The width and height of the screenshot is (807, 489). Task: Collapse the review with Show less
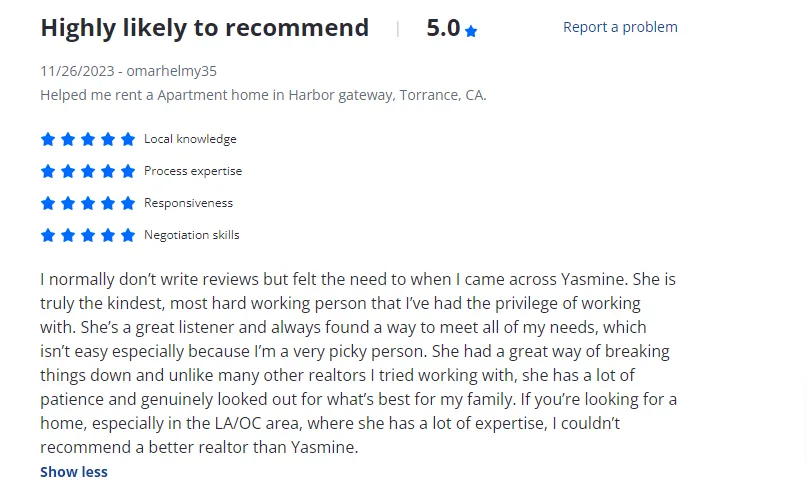74,472
